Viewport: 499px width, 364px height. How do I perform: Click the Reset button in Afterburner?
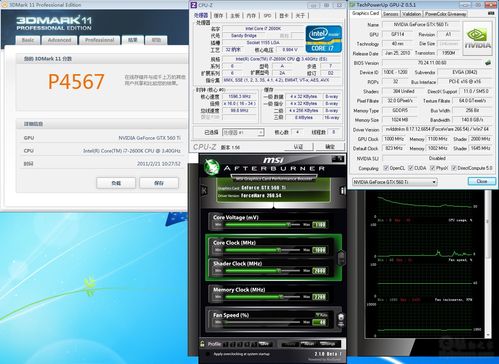309,344
